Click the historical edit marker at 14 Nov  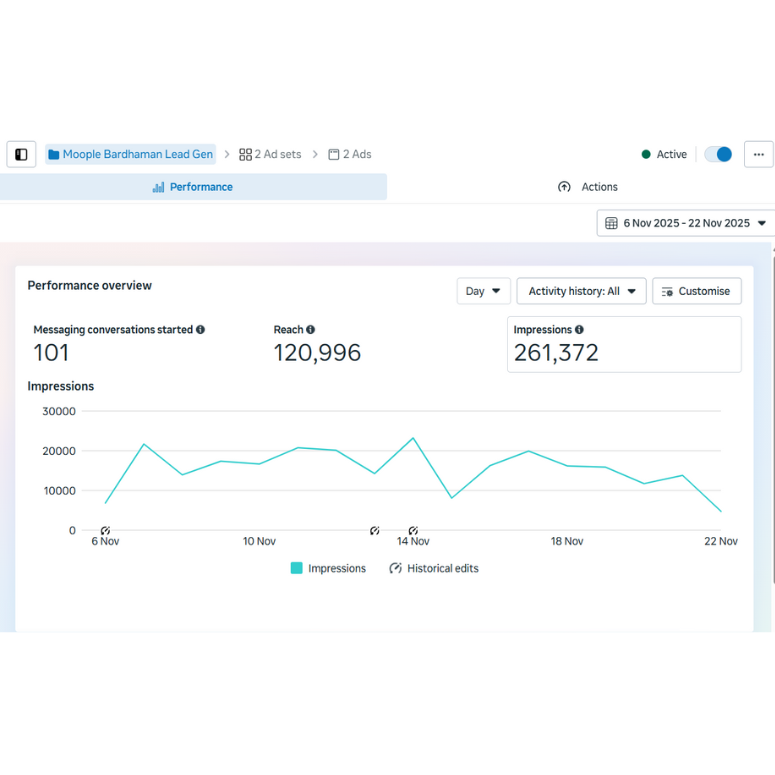413,530
